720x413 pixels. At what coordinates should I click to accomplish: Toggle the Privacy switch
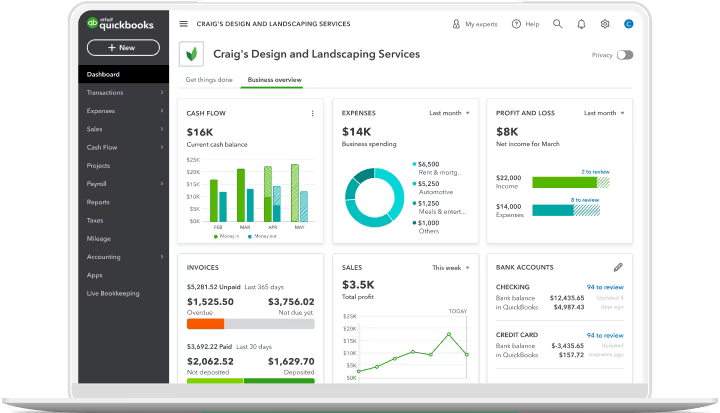tap(625, 55)
